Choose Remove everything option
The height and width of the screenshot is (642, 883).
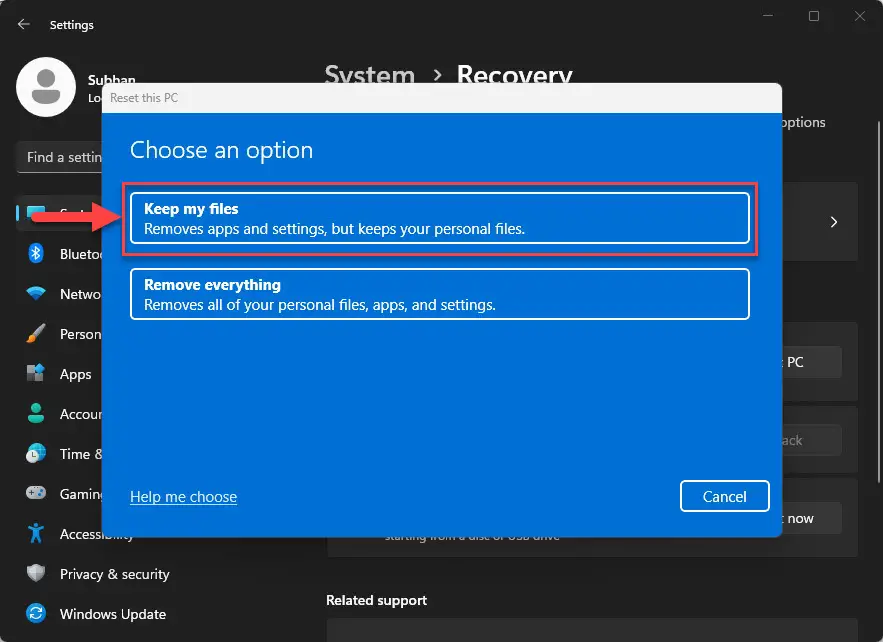[439, 294]
